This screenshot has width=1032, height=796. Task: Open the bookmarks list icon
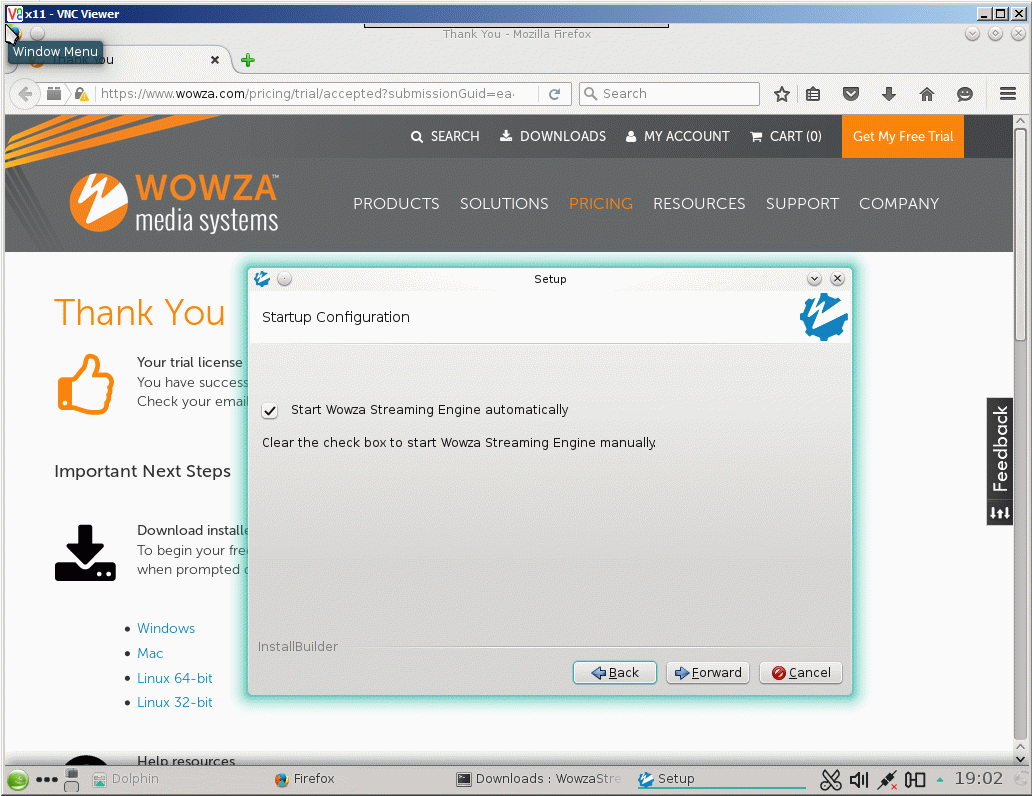[x=813, y=94]
